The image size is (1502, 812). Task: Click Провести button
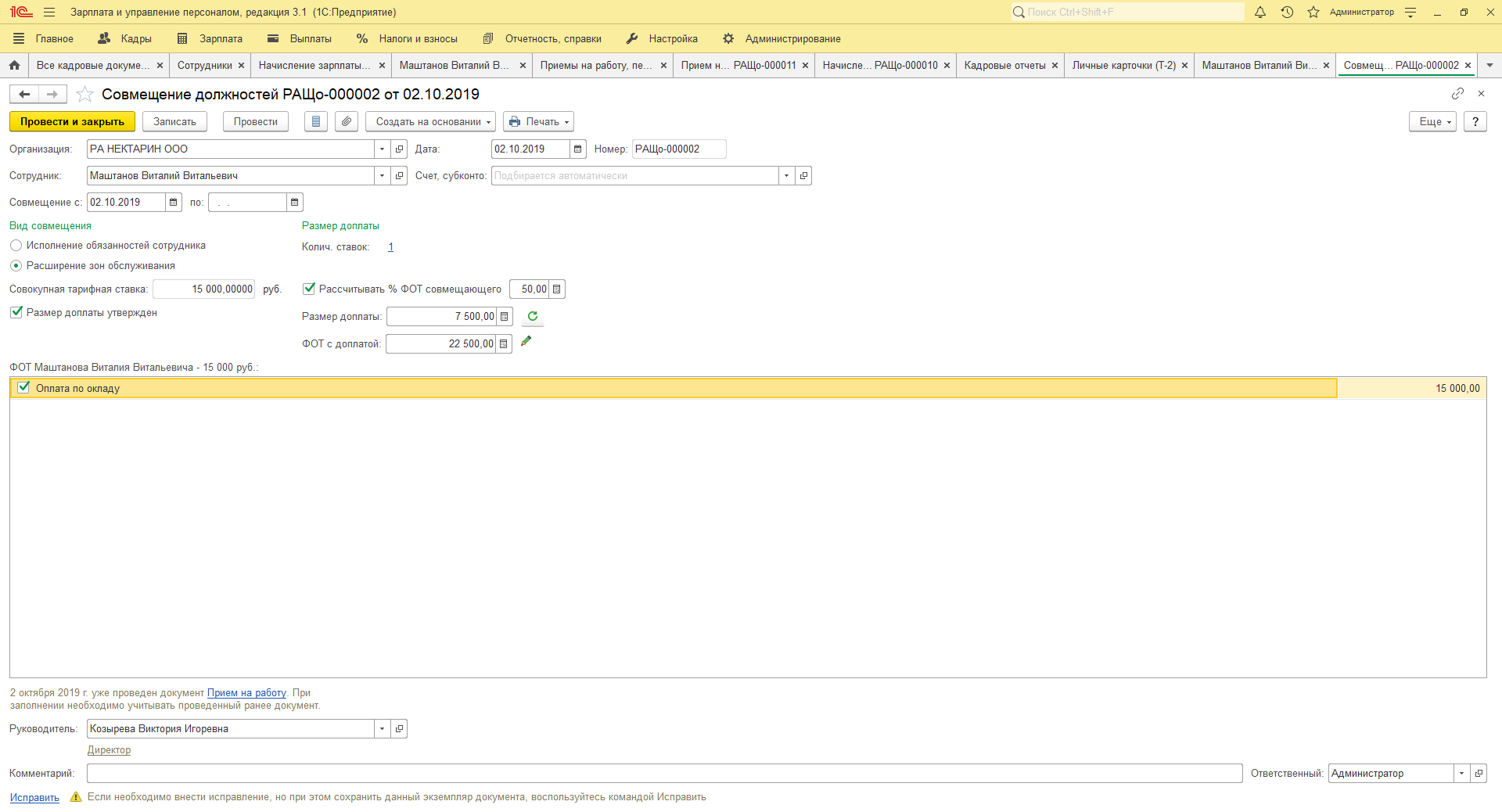(255, 121)
